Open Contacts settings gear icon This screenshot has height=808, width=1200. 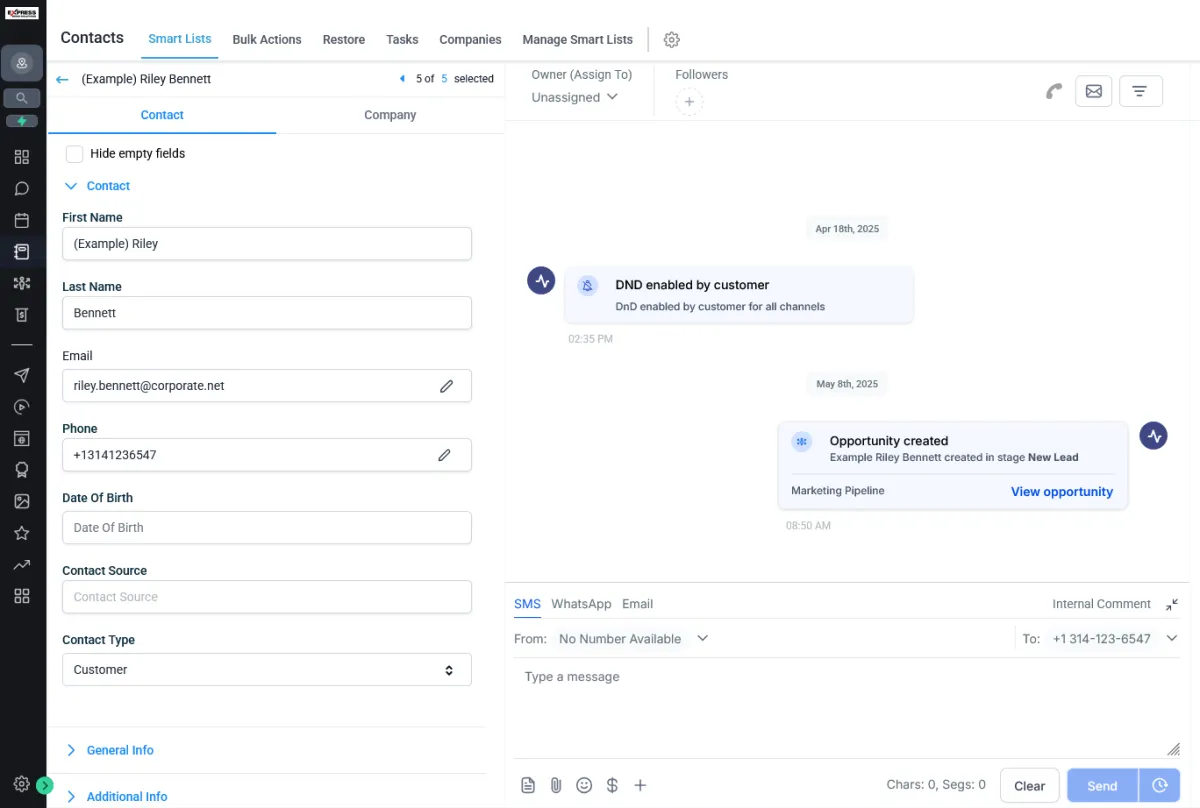pos(672,40)
